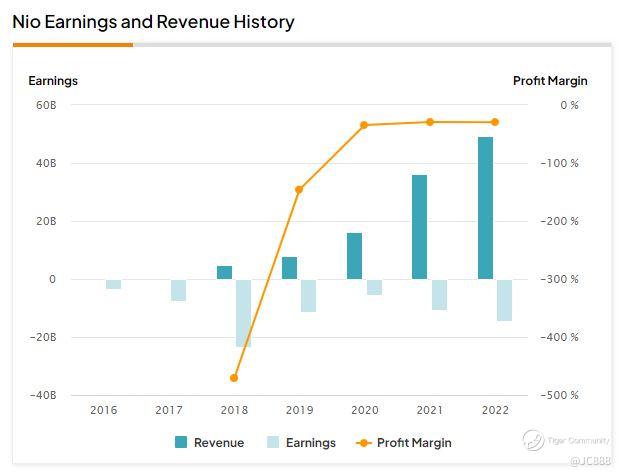This screenshot has width=622, height=475.
Task: Select the 2018 negative earnings bar
Action: click(244, 313)
